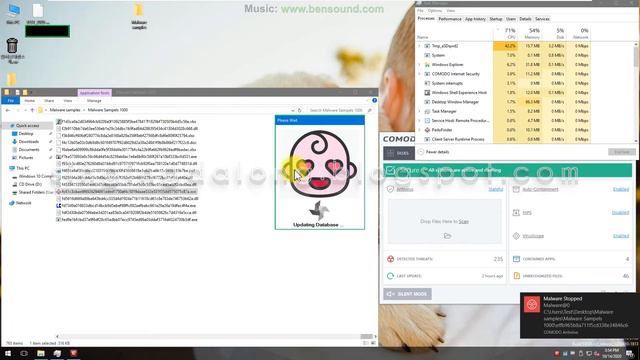Open the File tab in File Explorer
The height and width of the screenshot is (360, 640).
[11, 100]
